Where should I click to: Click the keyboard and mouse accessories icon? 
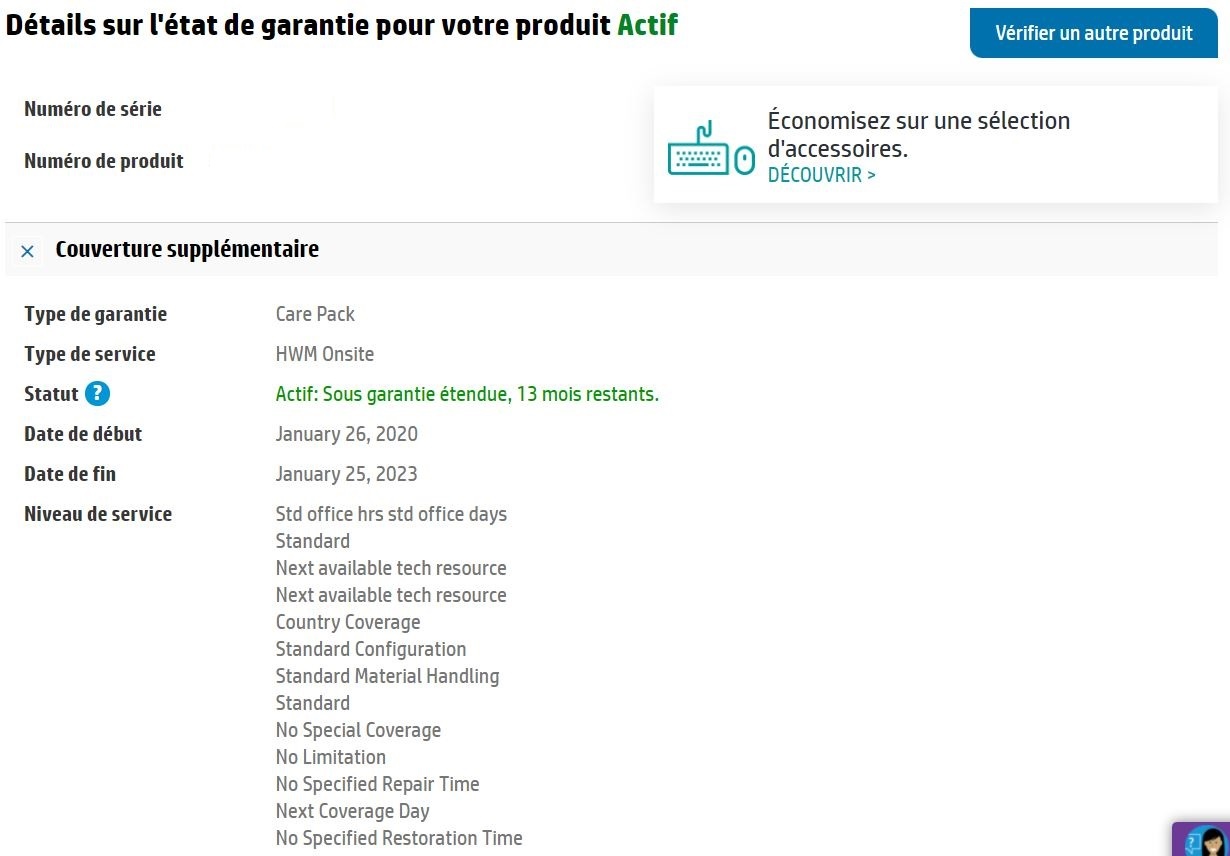[x=710, y=150]
